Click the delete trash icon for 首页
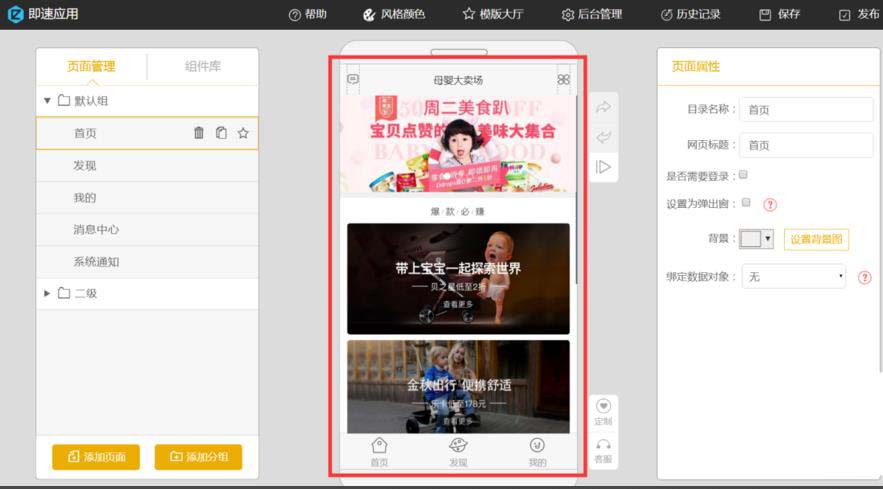883x489 pixels. point(199,133)
